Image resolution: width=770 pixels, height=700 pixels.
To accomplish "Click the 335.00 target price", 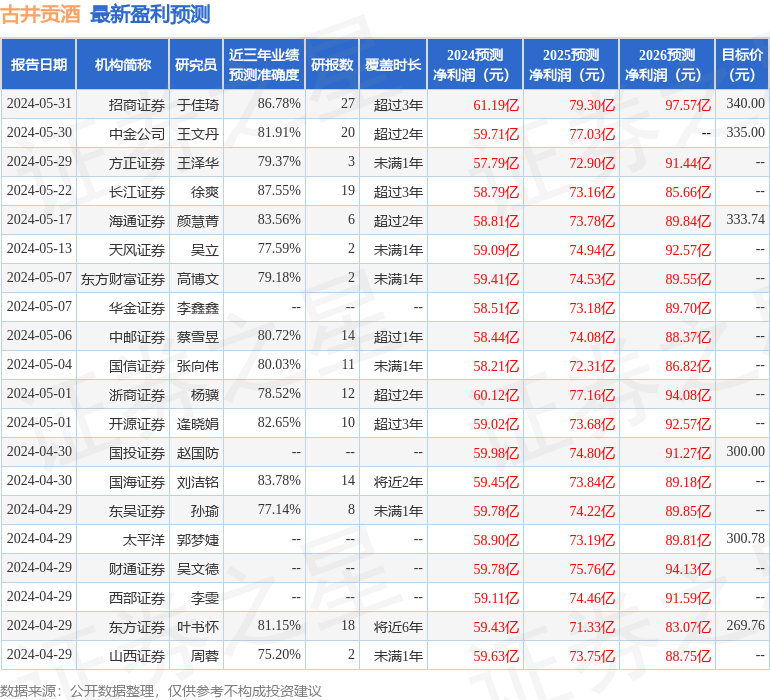I will (x=745, y=132).
